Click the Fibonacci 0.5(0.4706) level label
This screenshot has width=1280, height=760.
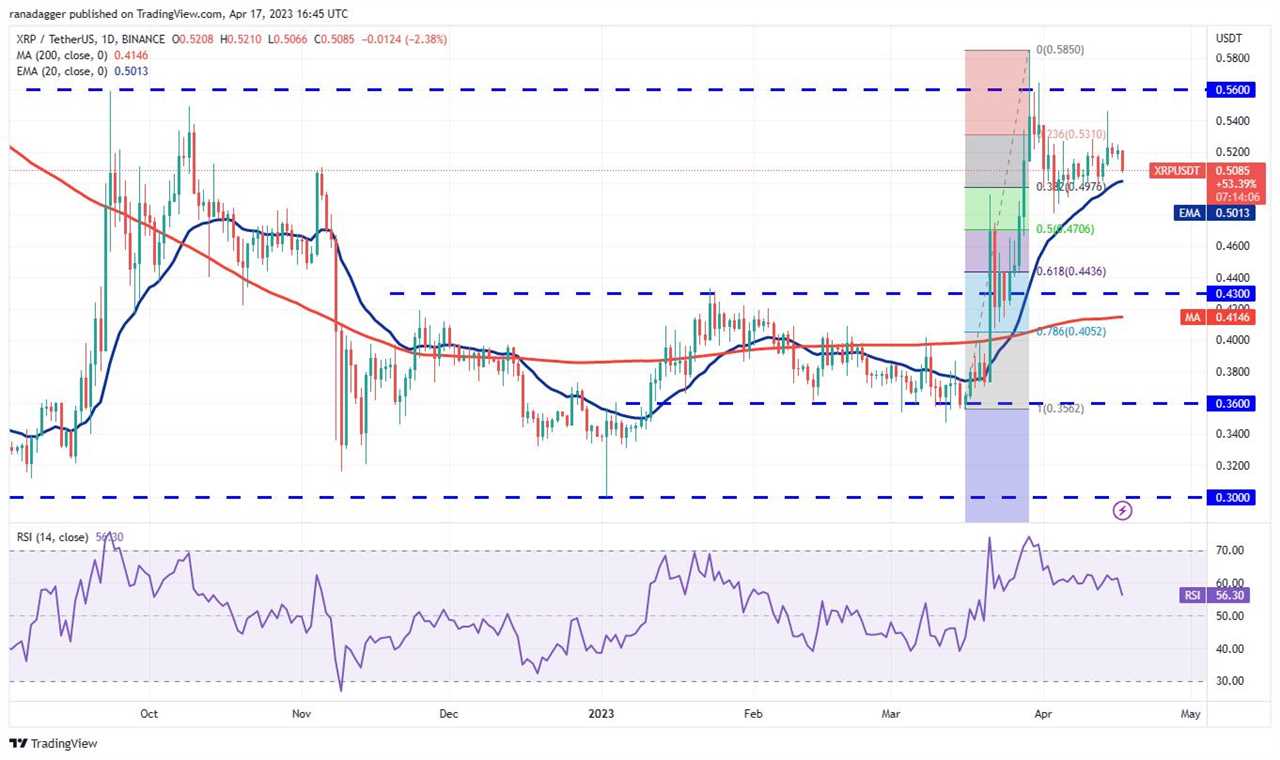1065,229
